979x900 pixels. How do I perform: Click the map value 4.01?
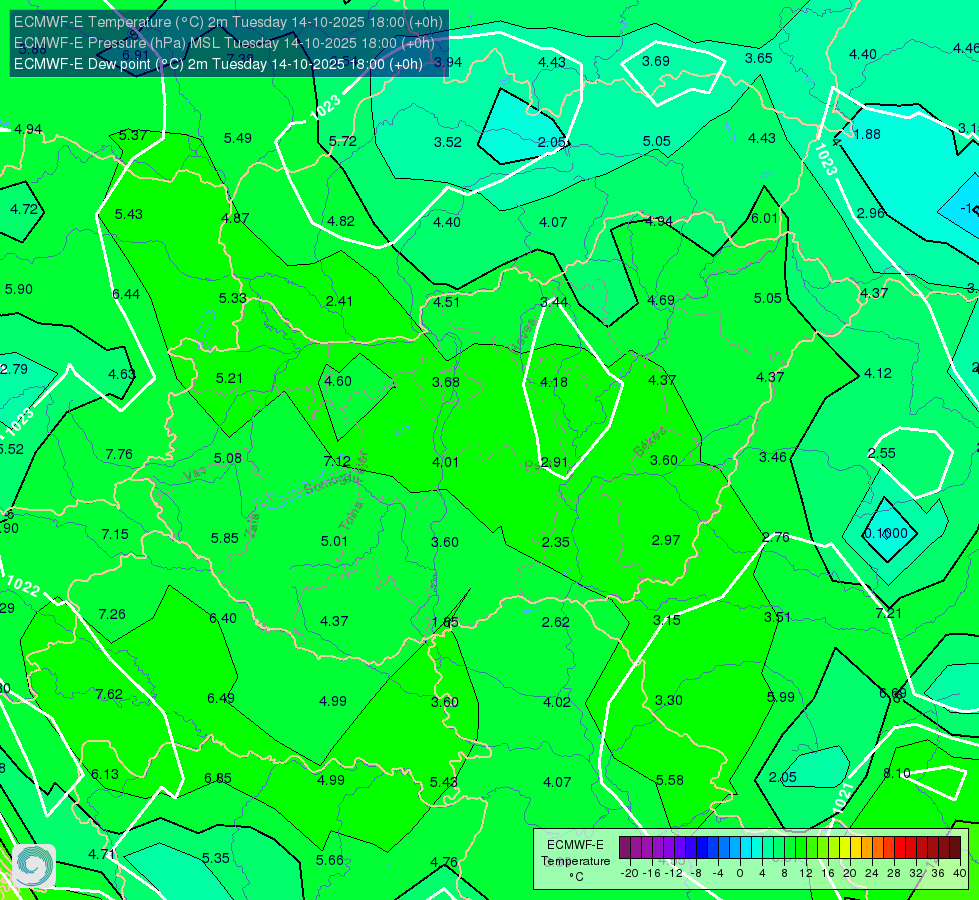(445, 462)
